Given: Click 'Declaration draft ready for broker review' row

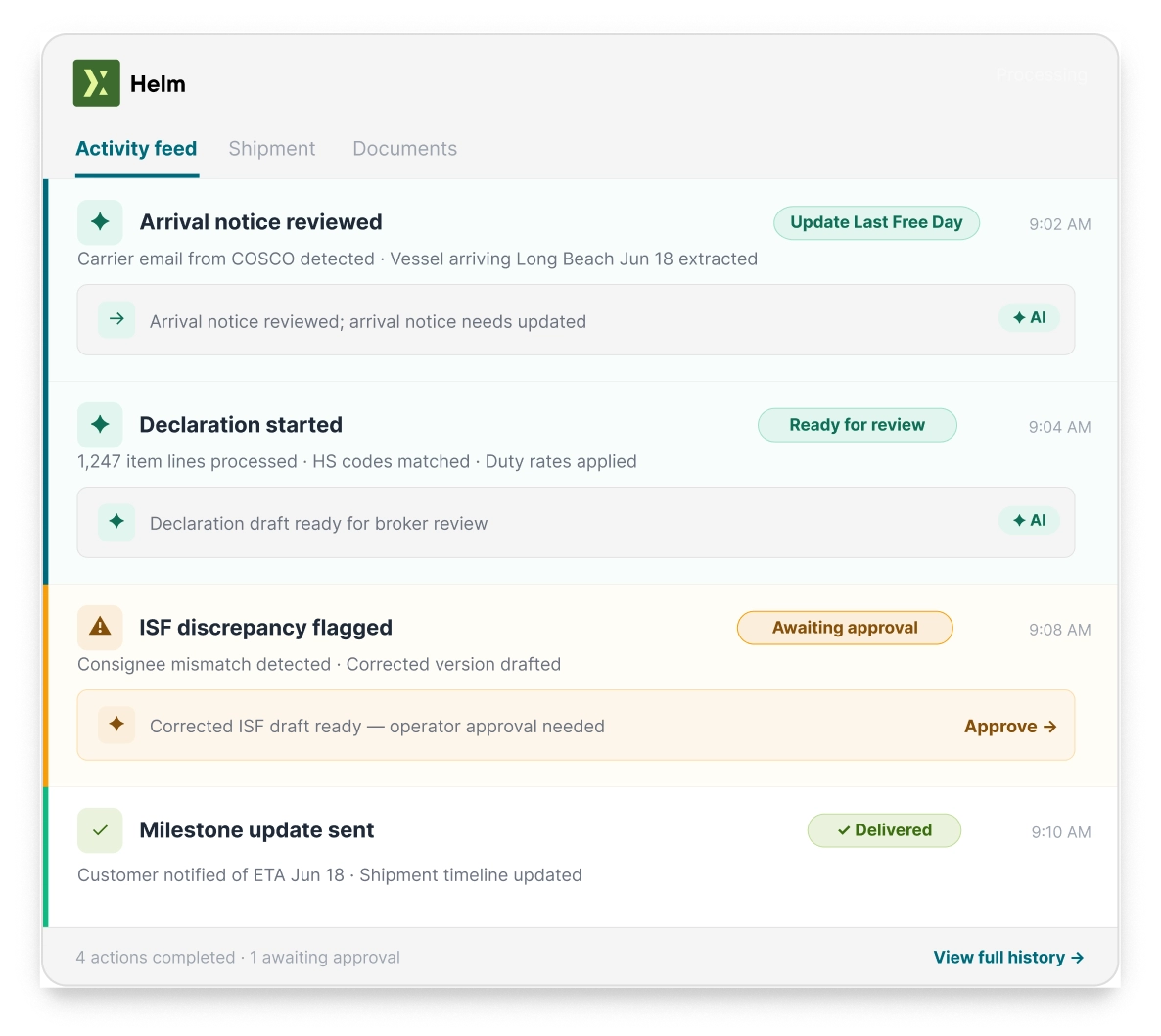Looking at the screenshot, I should click(x=576, y=522).
